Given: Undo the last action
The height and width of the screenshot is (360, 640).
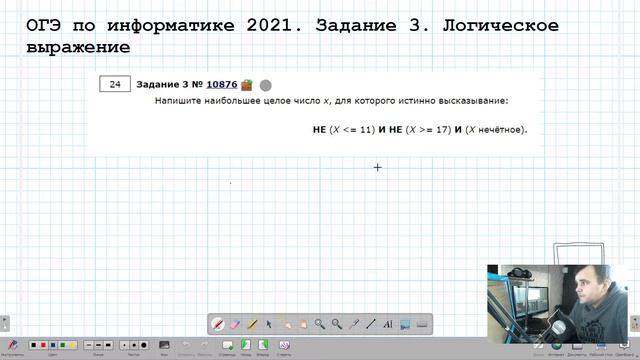Looking at the screenshot, I should 186,345.
